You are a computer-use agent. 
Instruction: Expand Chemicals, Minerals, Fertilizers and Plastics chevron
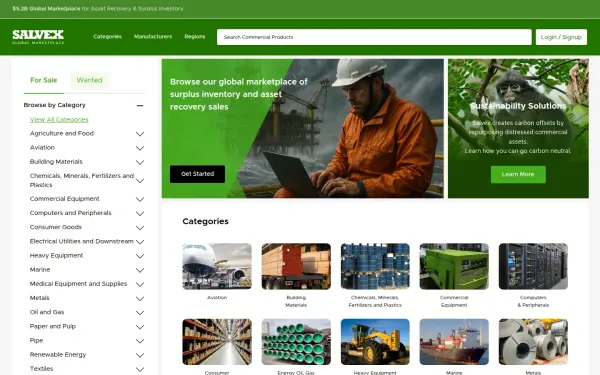pyautogui.click(x=140, y=181)
